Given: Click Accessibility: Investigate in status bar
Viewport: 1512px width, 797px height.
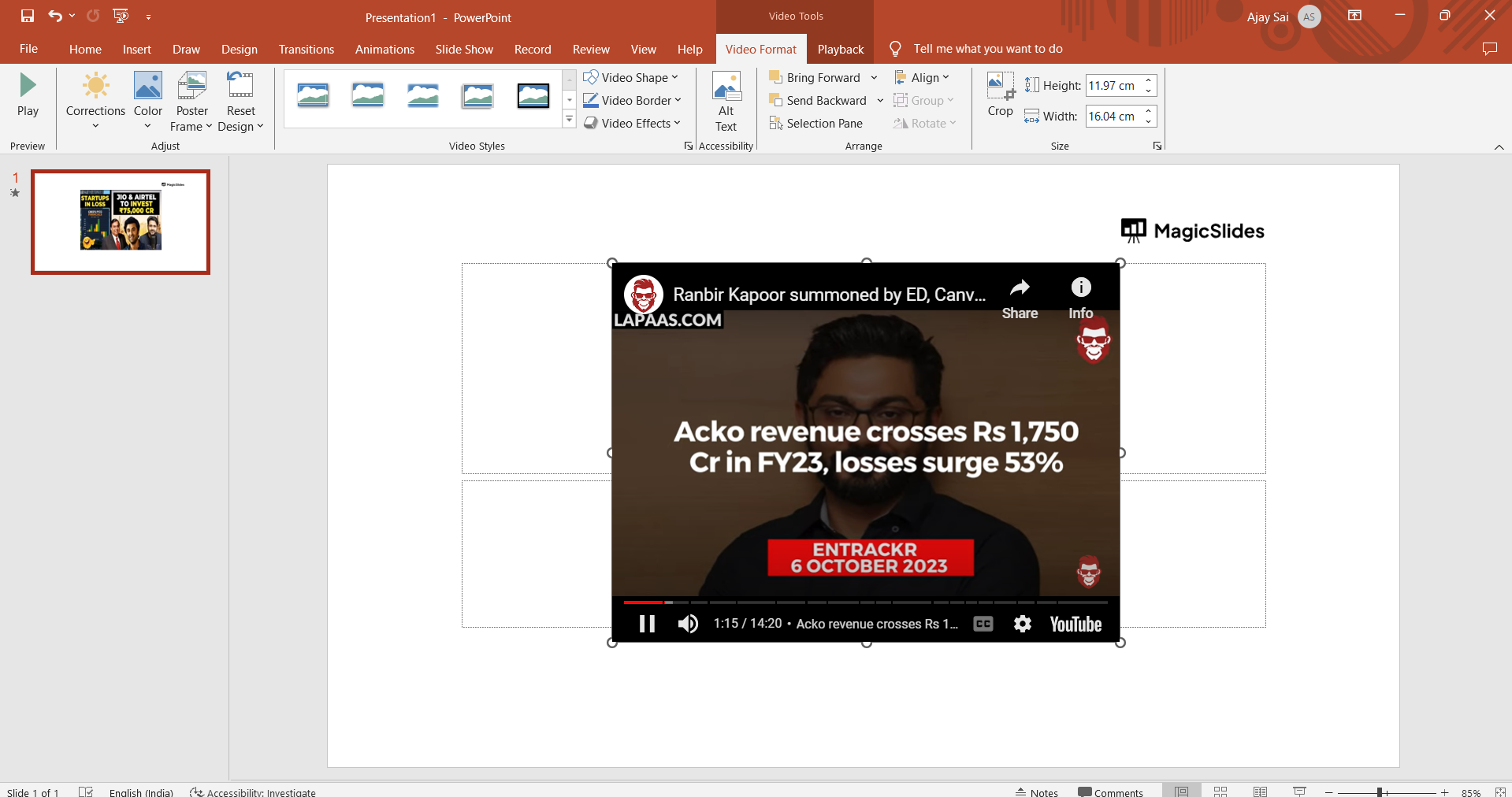Looking at the screenshot, I should (x=253, y=791).
